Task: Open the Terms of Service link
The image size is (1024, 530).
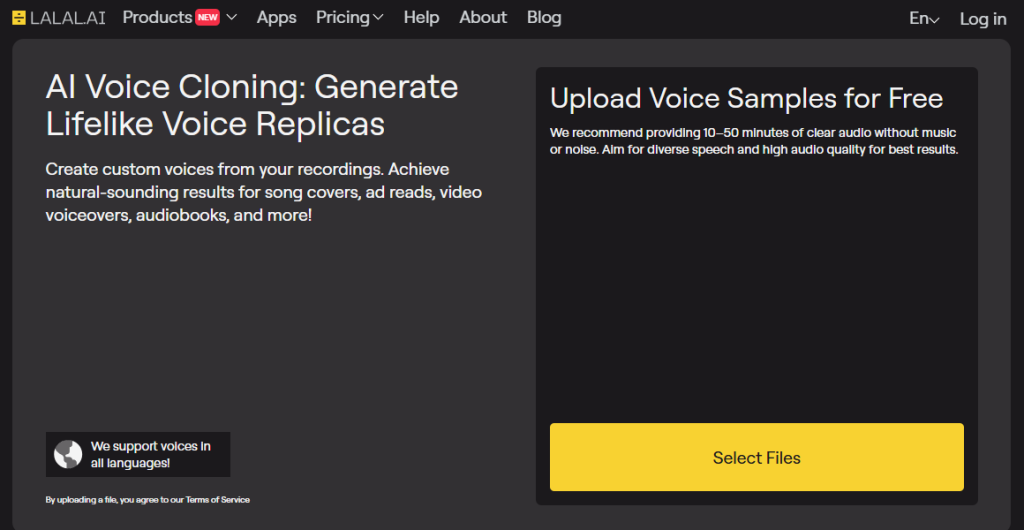Action: pos(217,500)
